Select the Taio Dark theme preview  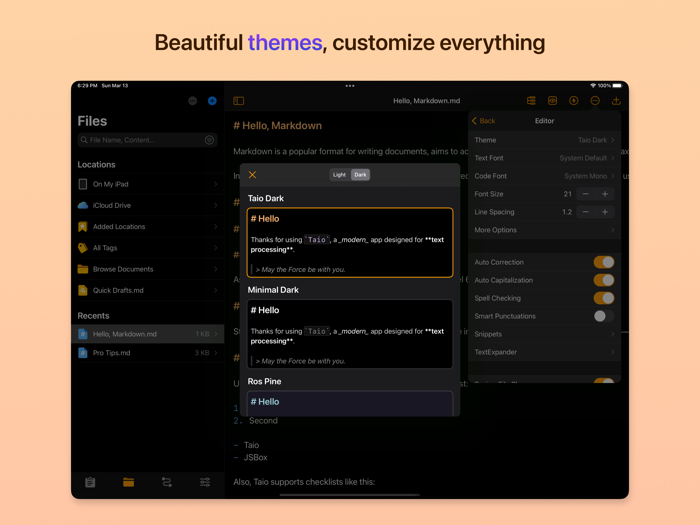(x=350, y=242)
